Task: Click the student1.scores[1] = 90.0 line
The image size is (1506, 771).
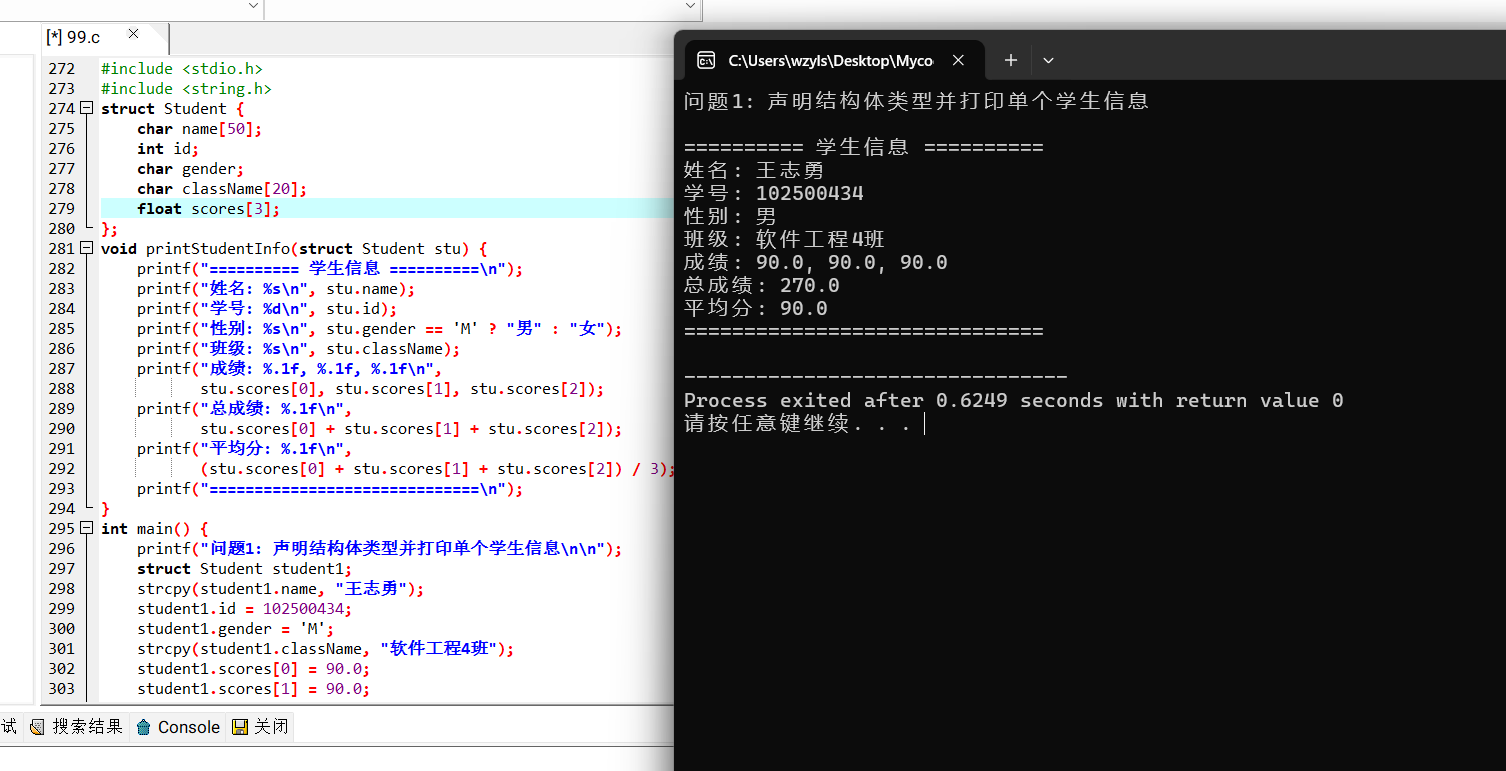Action: [254, 688]
